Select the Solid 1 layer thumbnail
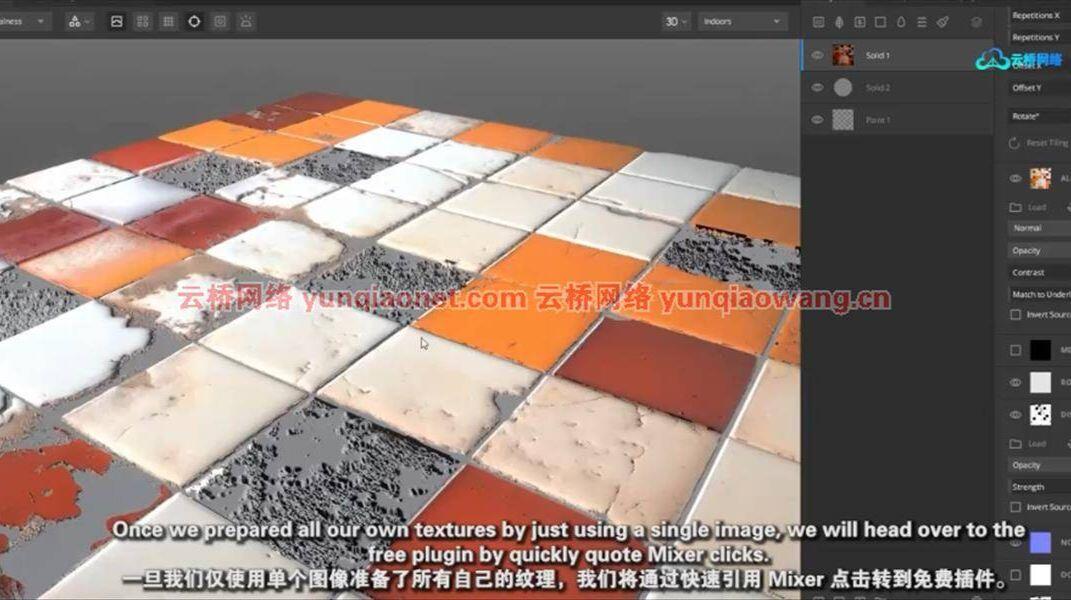 tap(843, 55)
